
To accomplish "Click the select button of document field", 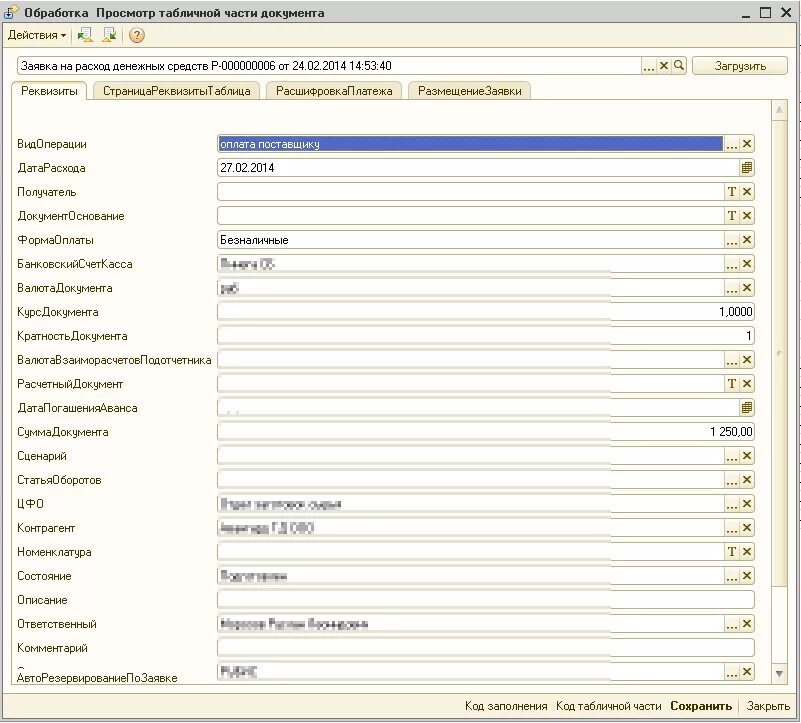I will [x=649, y=66].
